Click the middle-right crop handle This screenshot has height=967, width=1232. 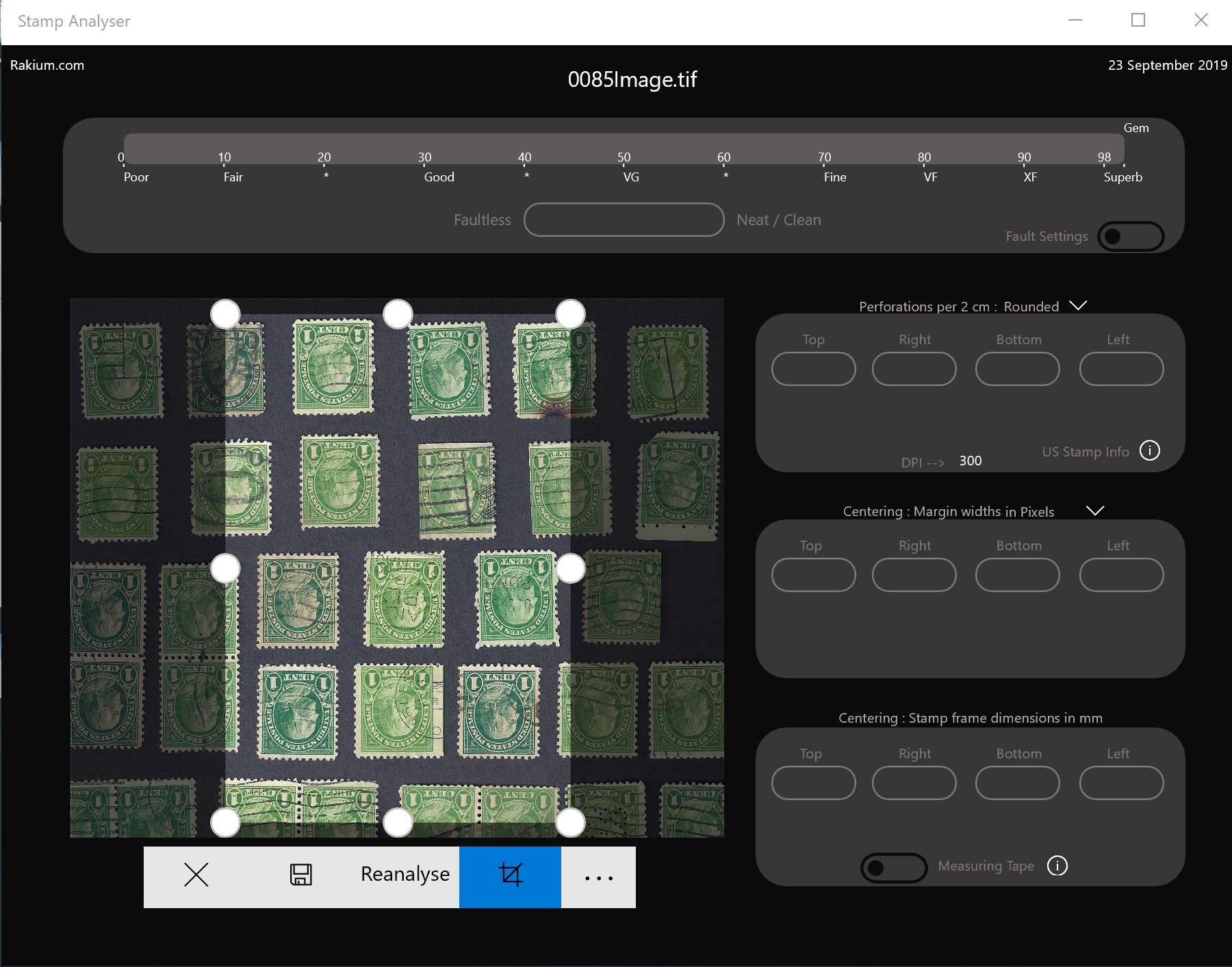570,568
